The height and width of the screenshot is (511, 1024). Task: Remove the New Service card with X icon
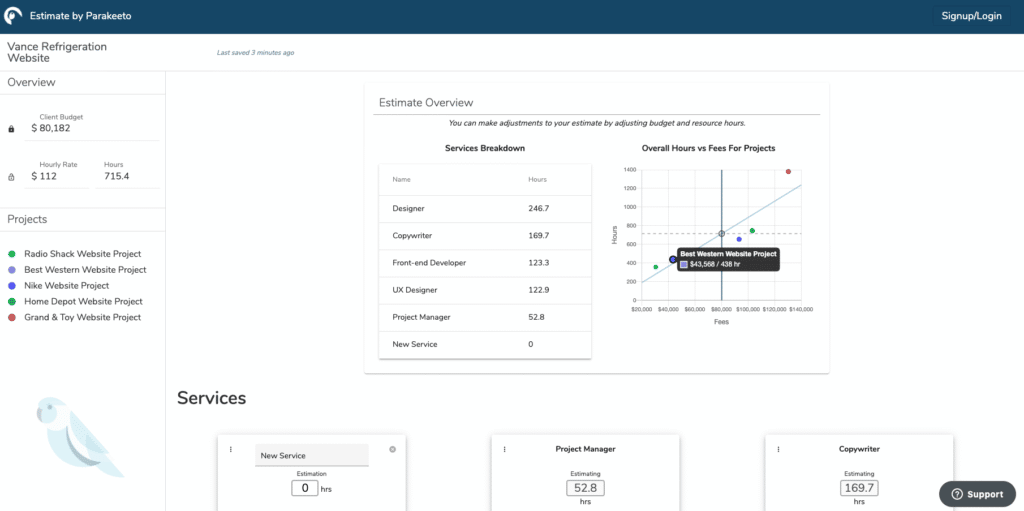pos(392,449)
